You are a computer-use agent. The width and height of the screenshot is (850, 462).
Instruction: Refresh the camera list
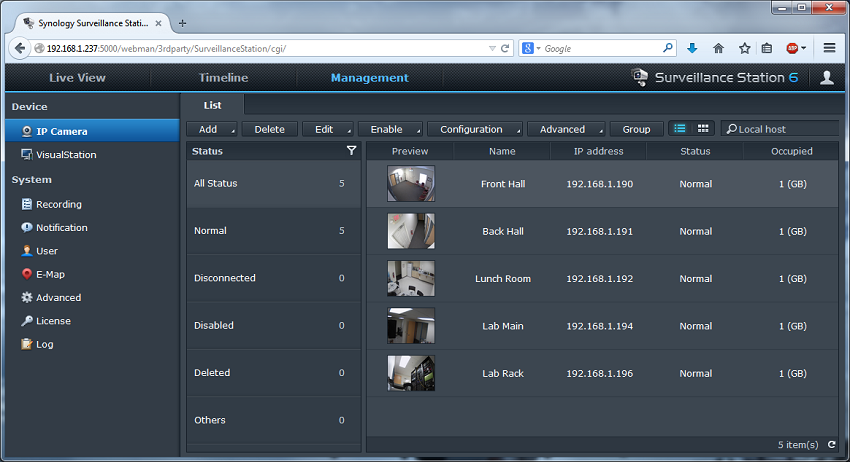coord(832,445)
